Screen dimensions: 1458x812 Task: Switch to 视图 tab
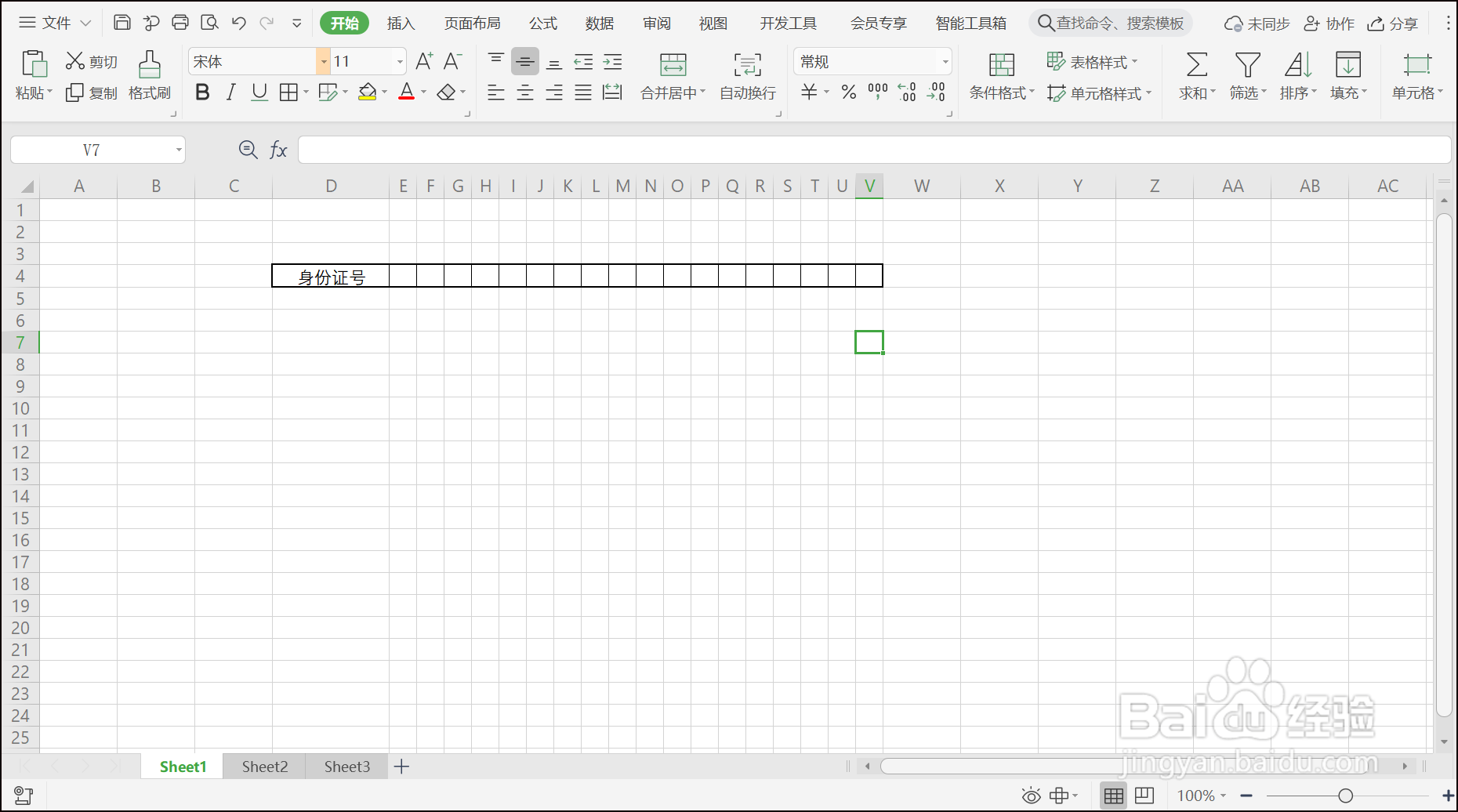713,24
